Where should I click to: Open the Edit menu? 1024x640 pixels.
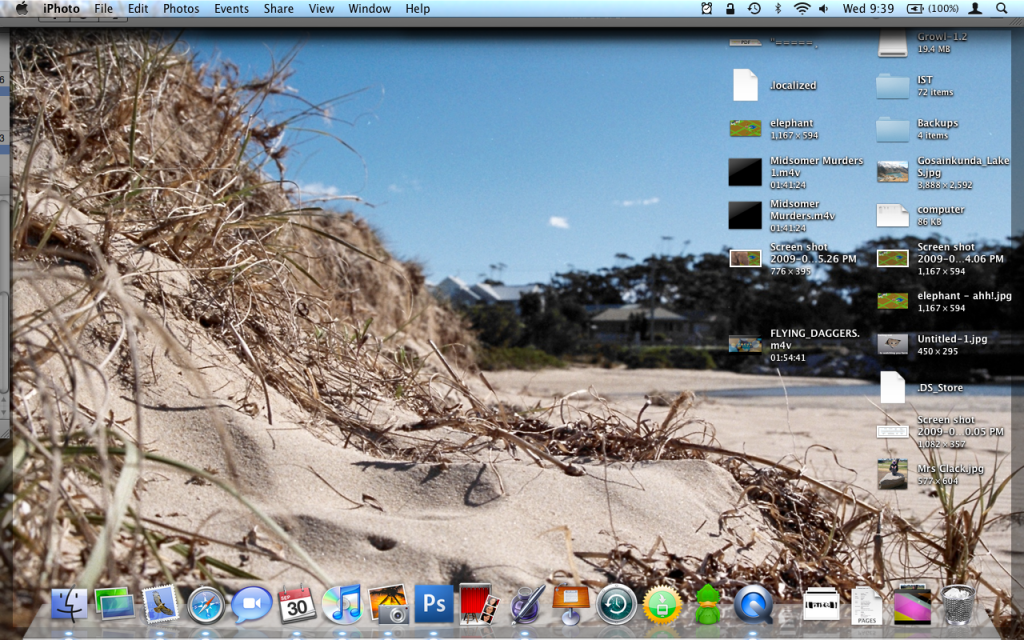138,8
